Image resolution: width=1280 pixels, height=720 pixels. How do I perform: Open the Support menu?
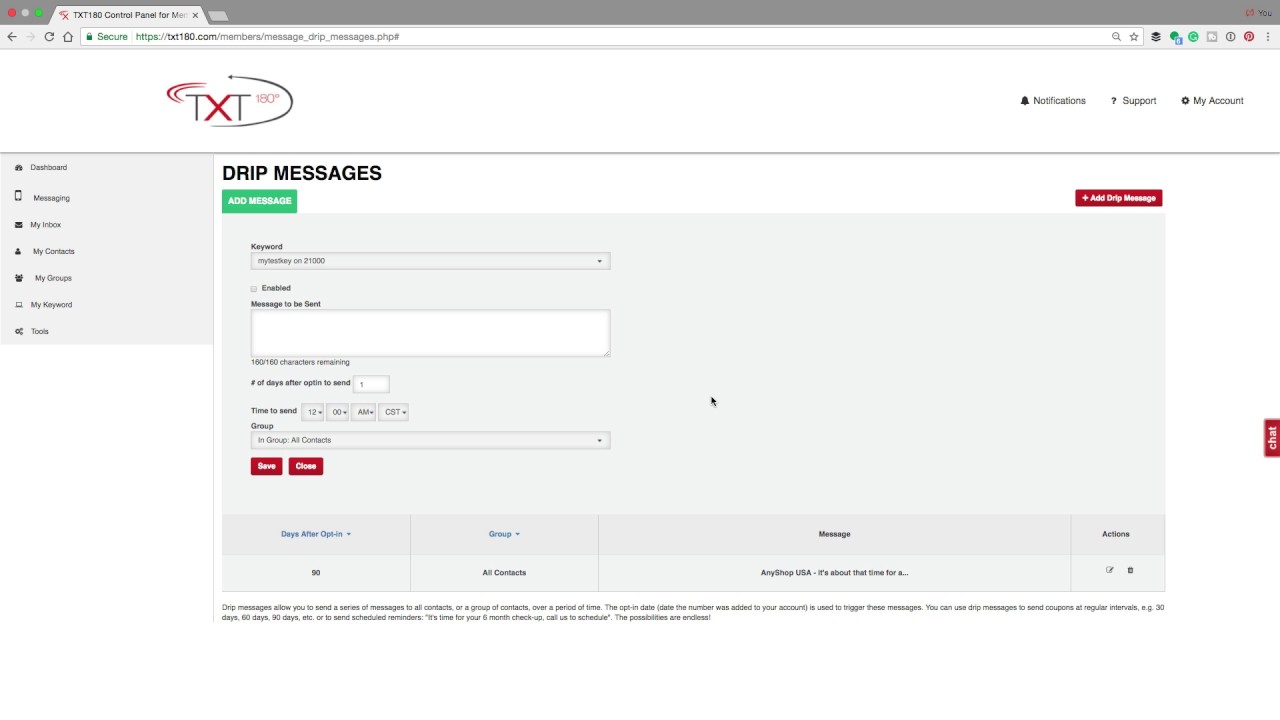point(1133,100)
